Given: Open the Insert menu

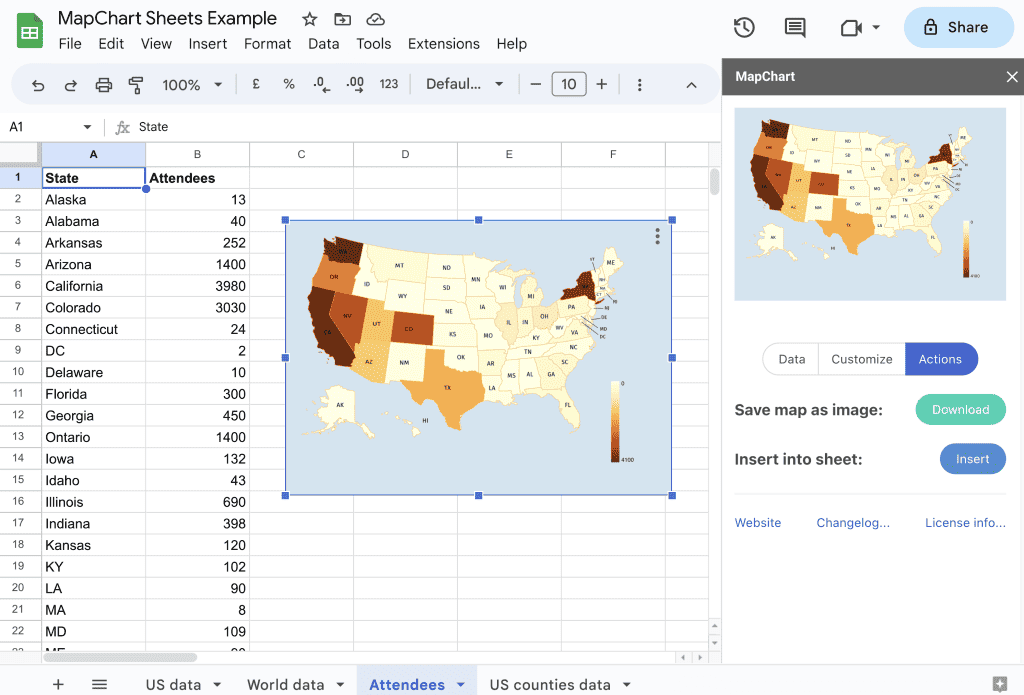Looking at the screenshot, I should [x=208, y=44].
